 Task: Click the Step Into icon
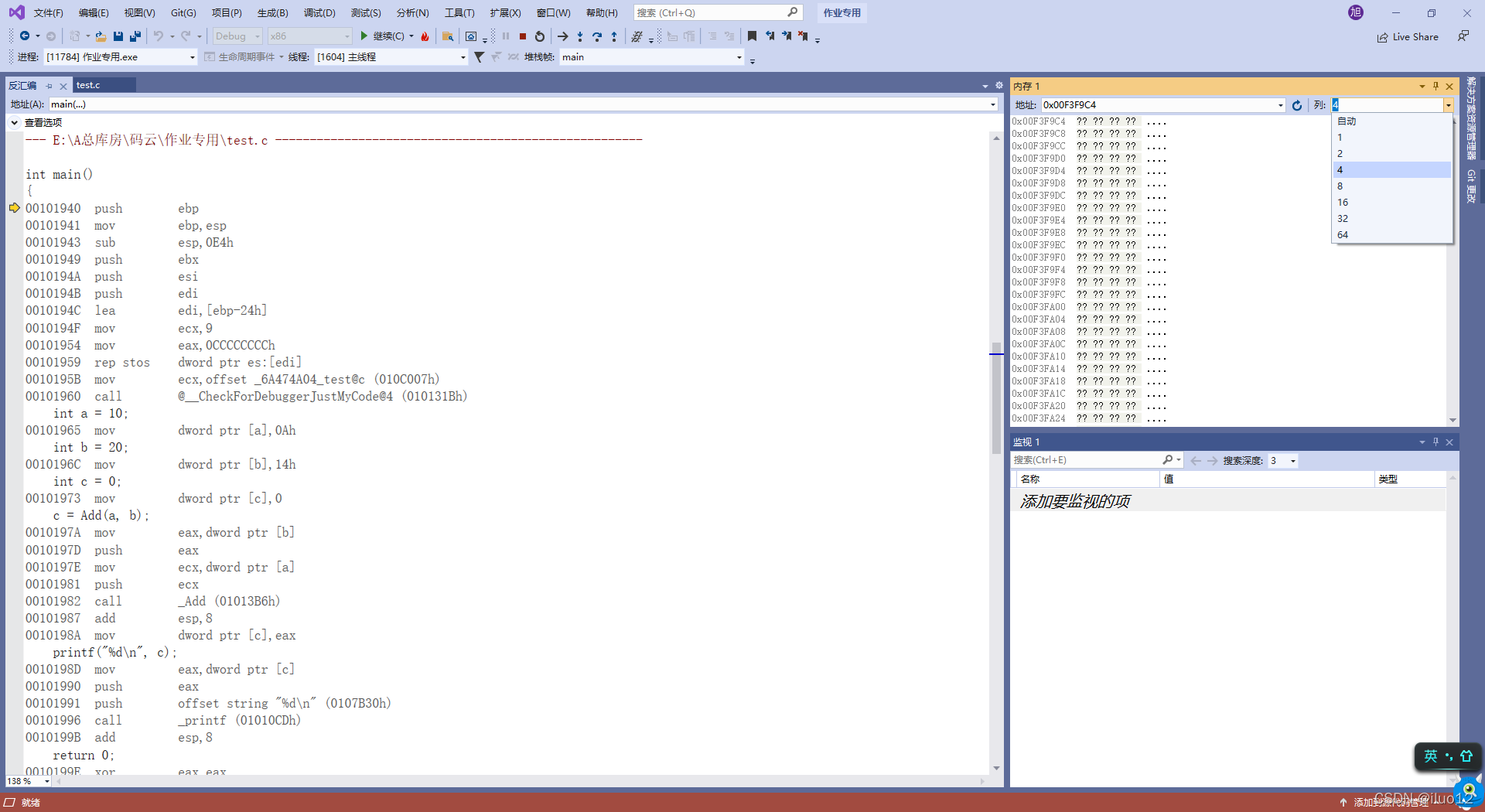580,36
